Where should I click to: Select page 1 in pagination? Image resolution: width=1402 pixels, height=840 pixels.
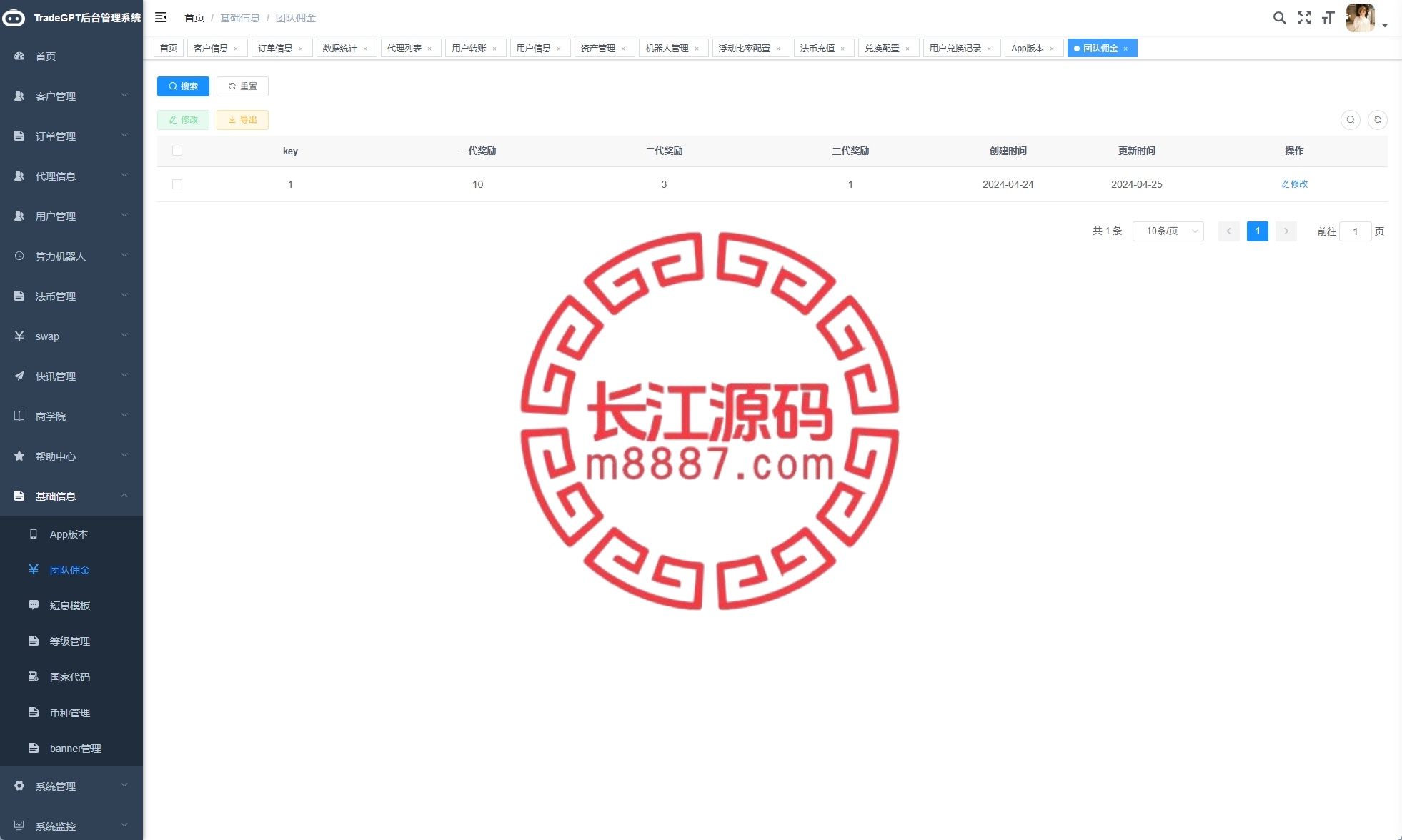point(1258,231)
